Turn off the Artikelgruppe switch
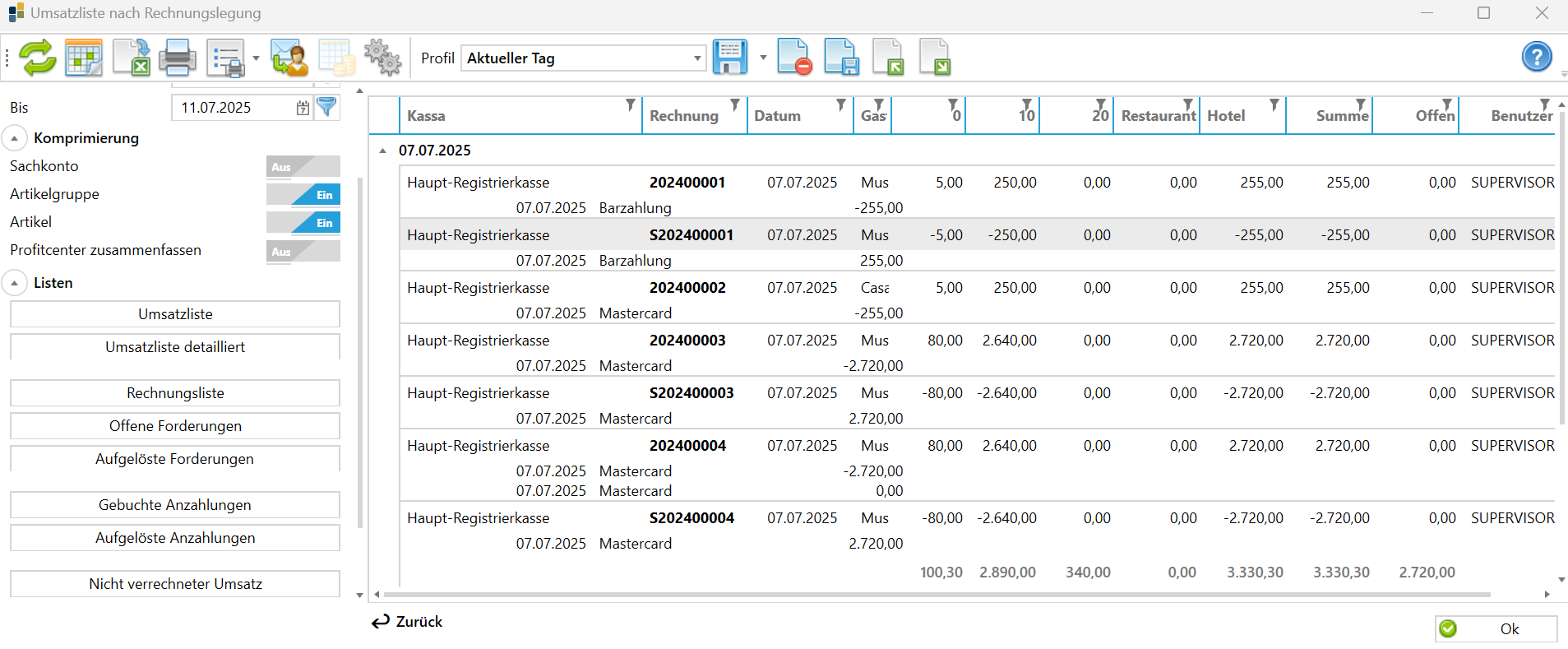 (303, 195)
